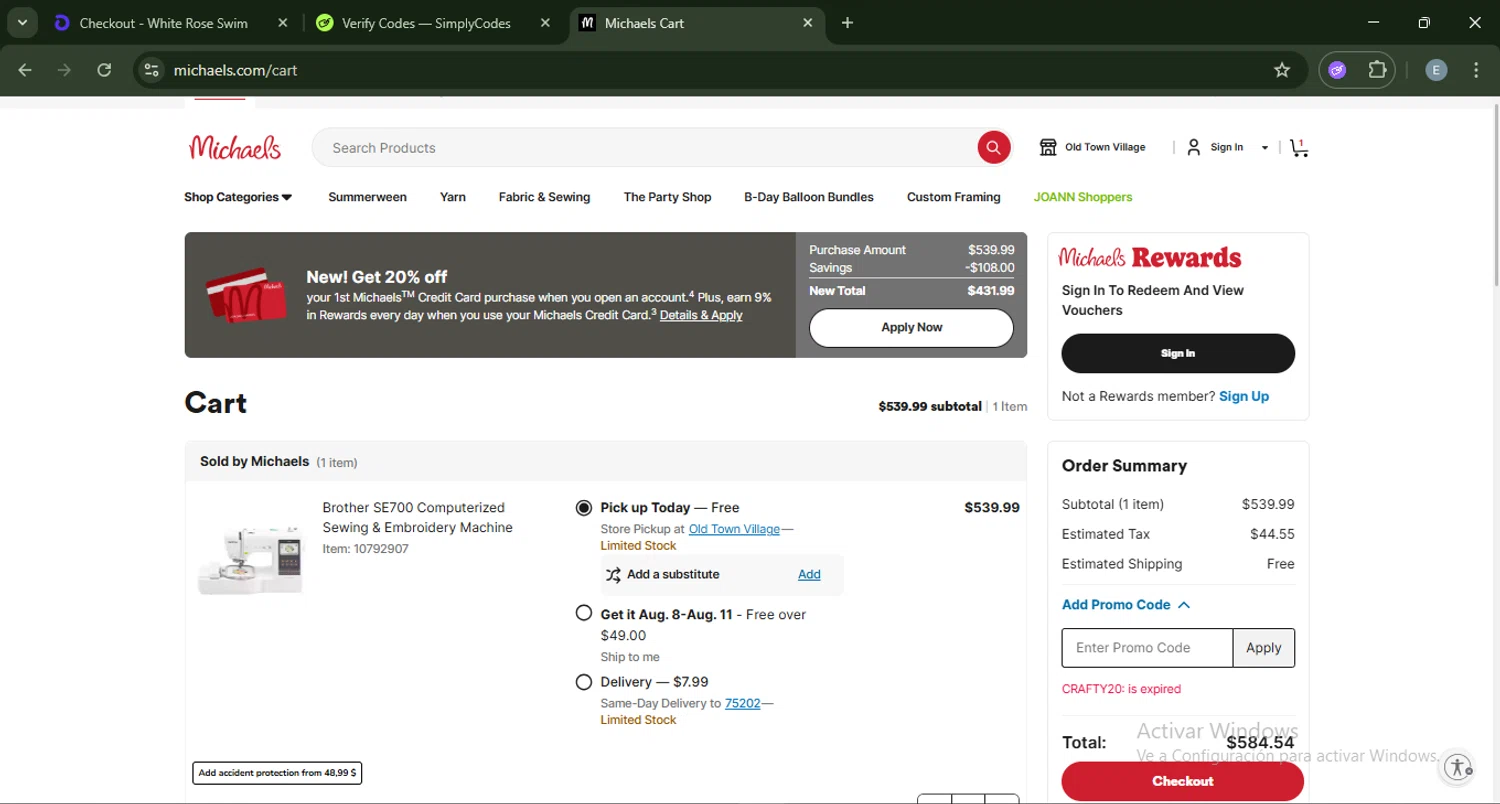The height and width of the screenshot is (804, 1500).
Task: Open the accessibility widget icon
Action: 1458,768
